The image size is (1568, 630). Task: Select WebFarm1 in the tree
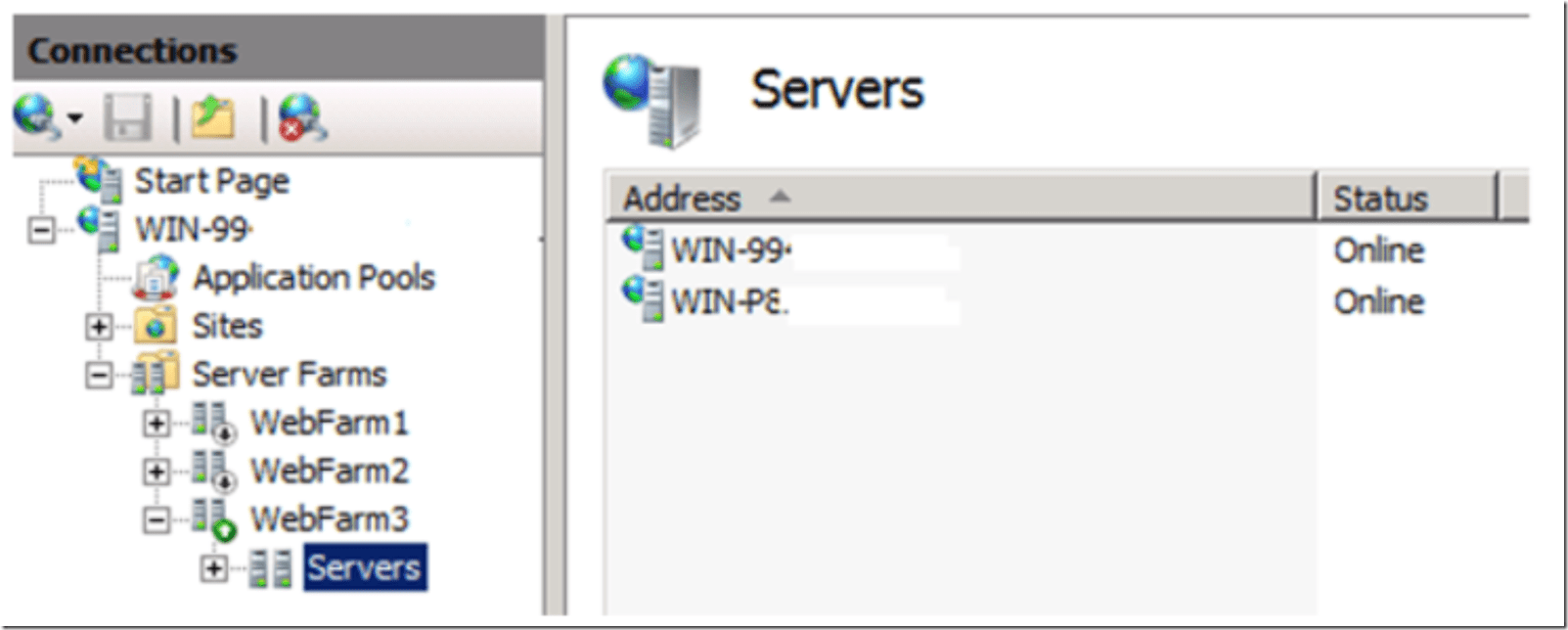(x=329, y=423)
